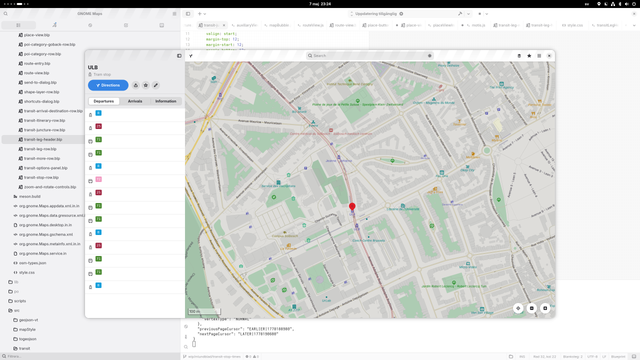Open meson.build in the project tree
Viewport: 640px width, 360px height.
point(30,196)
